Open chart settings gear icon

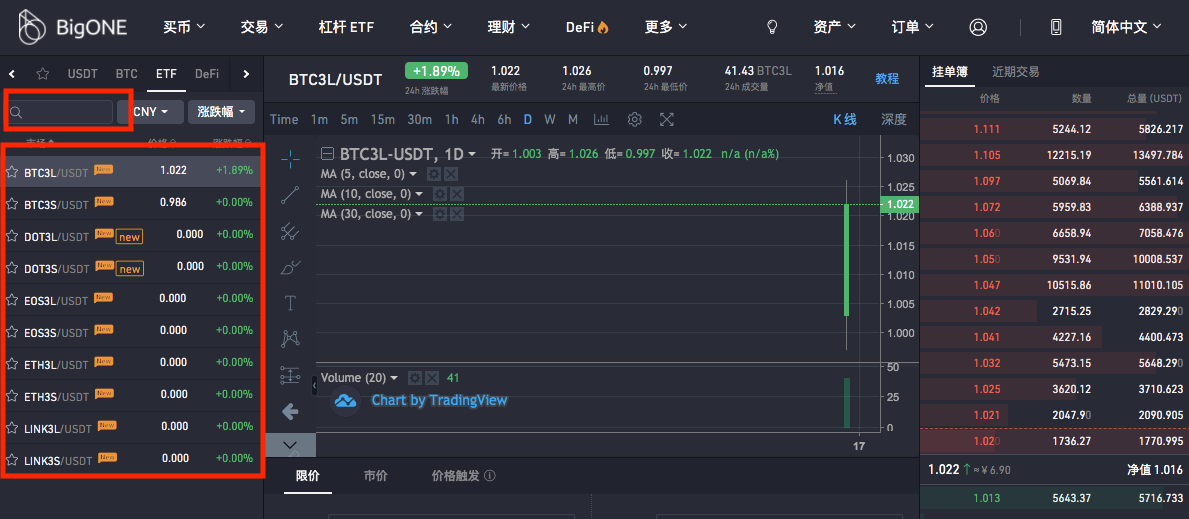(634, 120)
